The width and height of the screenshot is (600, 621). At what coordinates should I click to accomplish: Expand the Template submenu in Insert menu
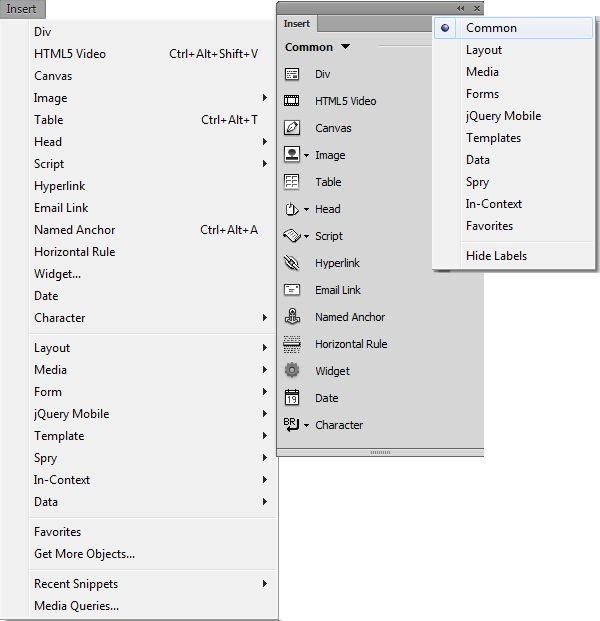tap(265, 436)
